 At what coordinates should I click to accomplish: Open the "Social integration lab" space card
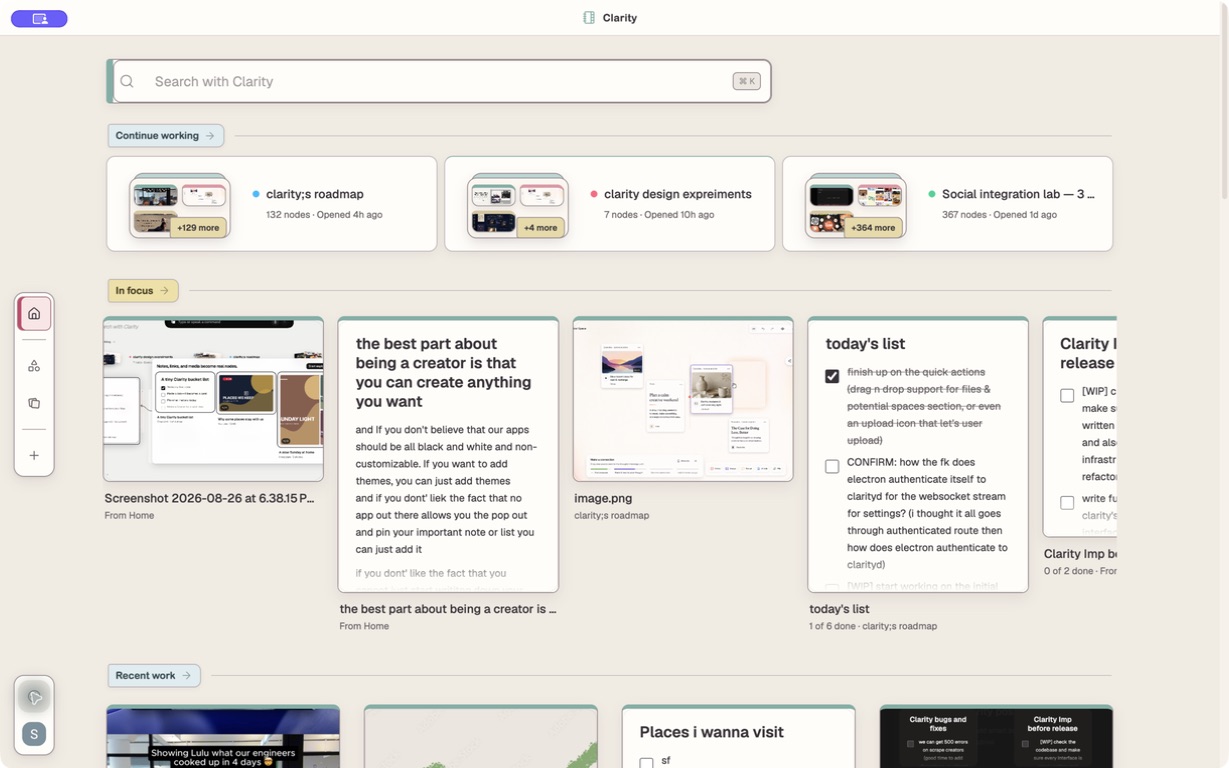[948, 204]
